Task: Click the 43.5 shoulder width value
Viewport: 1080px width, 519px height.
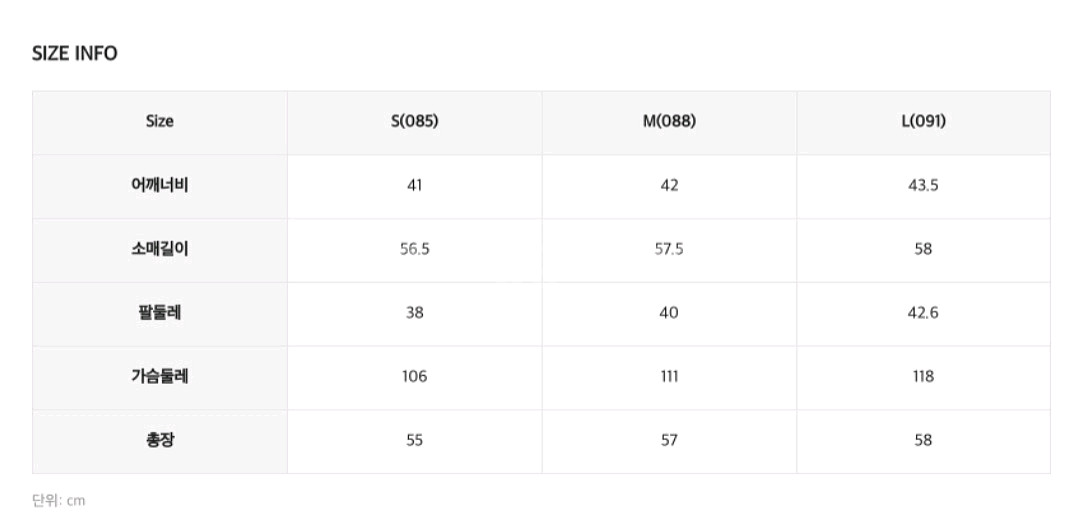Action: click(x=923, y=185)
